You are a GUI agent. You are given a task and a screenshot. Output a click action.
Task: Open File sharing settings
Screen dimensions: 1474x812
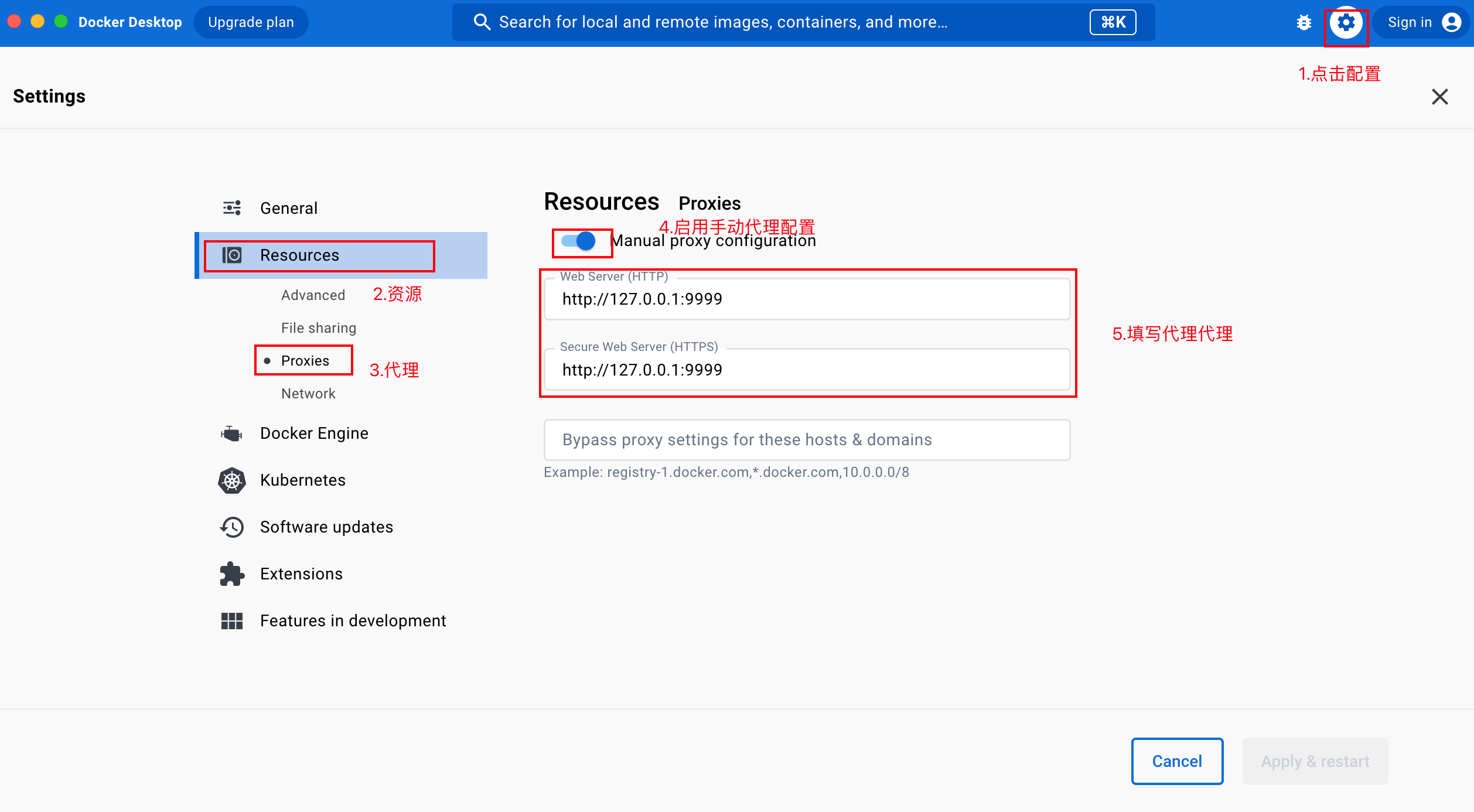[319, 328]
